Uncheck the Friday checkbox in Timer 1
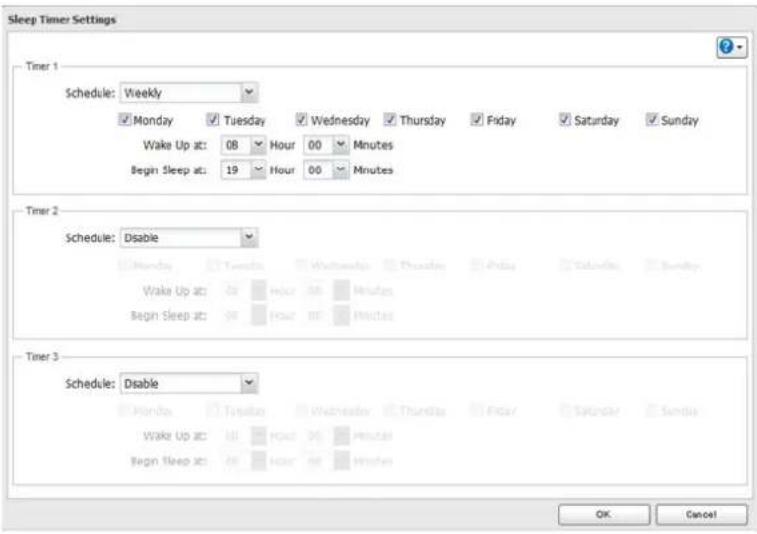Viewport: 757px width, 534px height. [477, 119]
